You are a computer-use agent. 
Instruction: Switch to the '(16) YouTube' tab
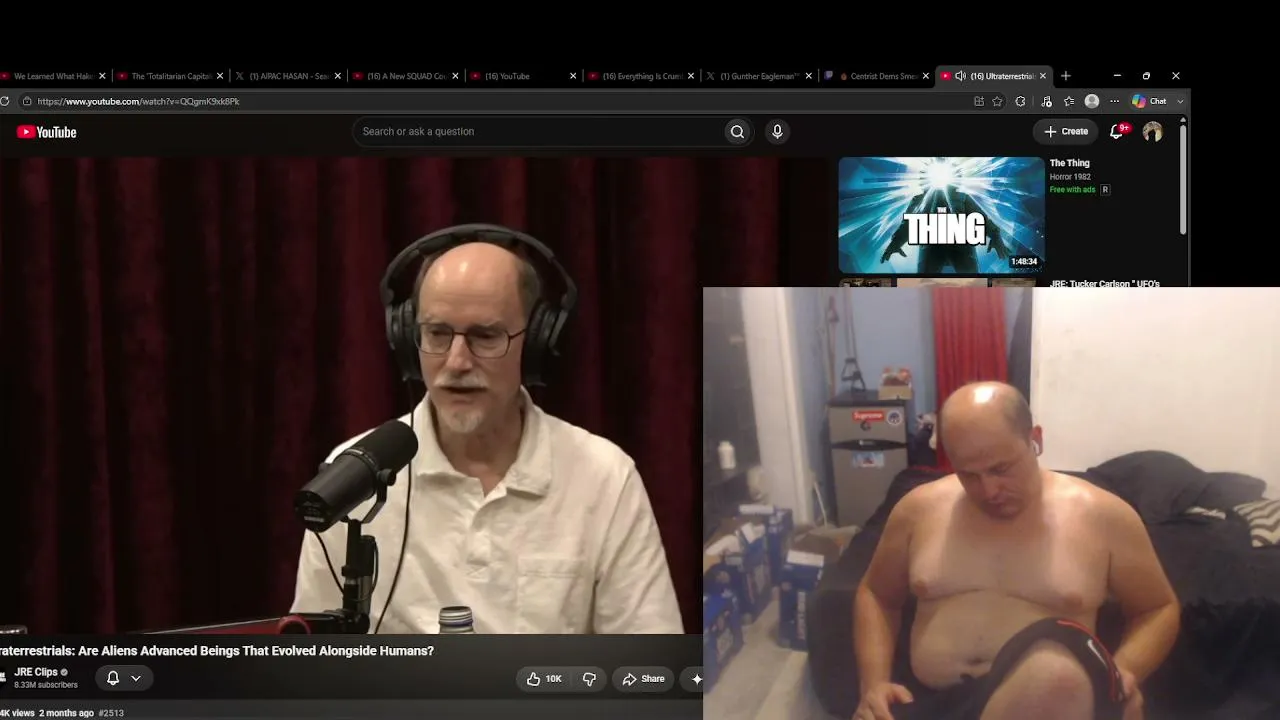click(522, 76)
